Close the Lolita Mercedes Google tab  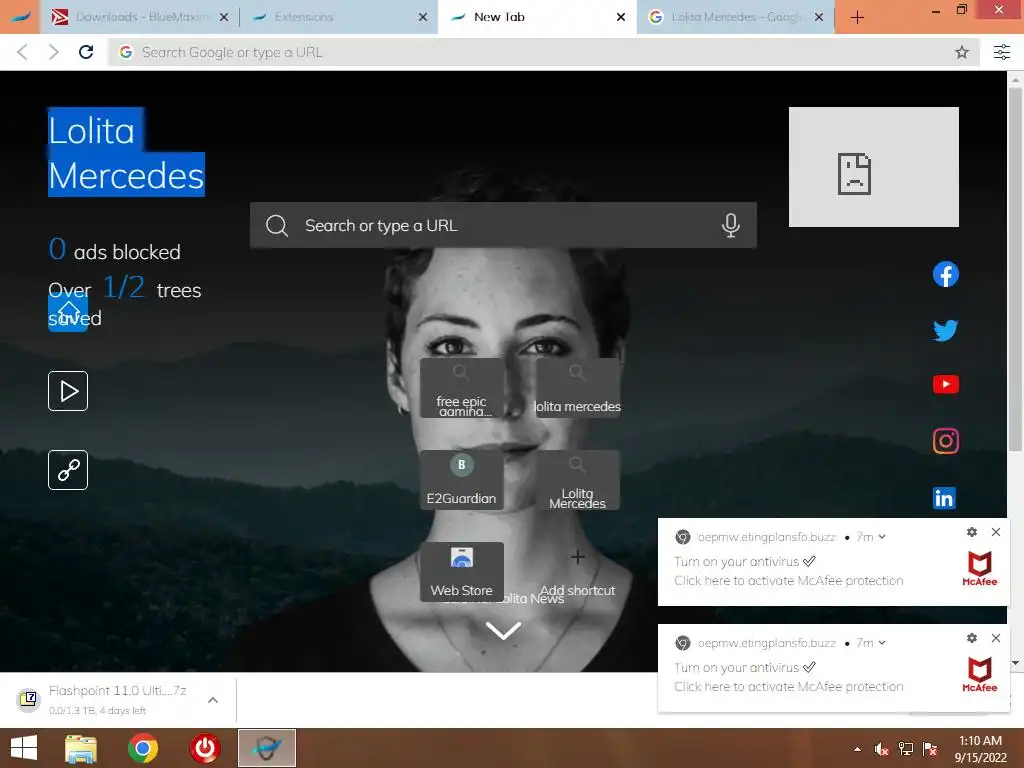[819, 17]
